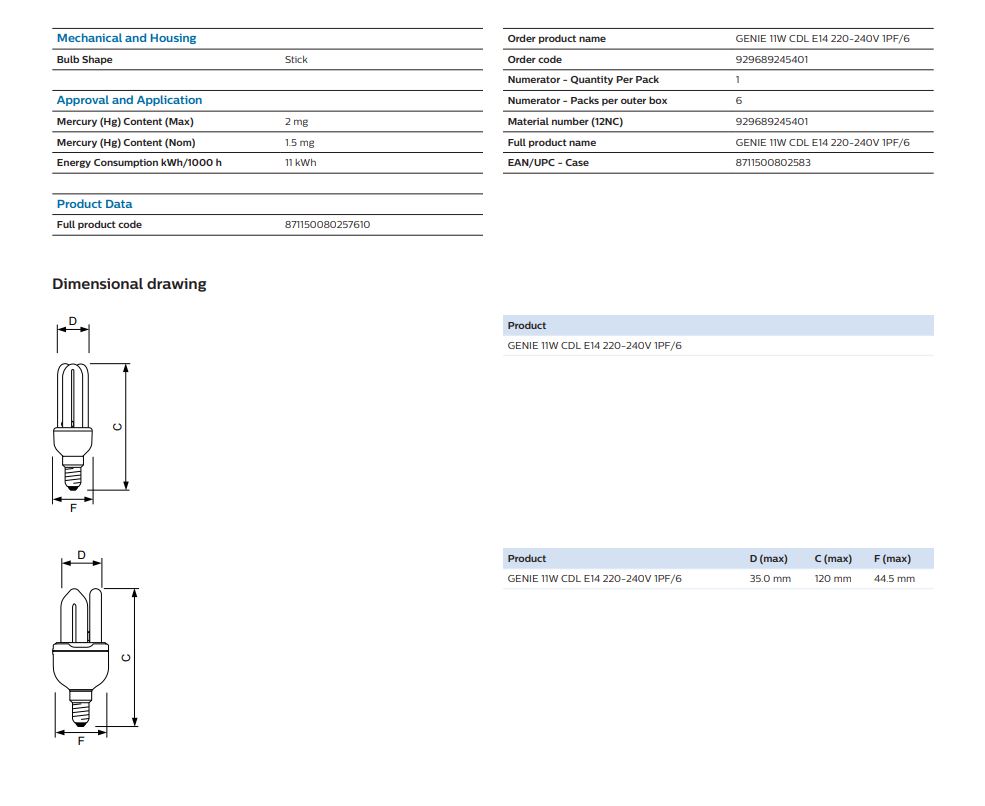Select the Order product name label
Screen dimensions: 985x806
557,39
